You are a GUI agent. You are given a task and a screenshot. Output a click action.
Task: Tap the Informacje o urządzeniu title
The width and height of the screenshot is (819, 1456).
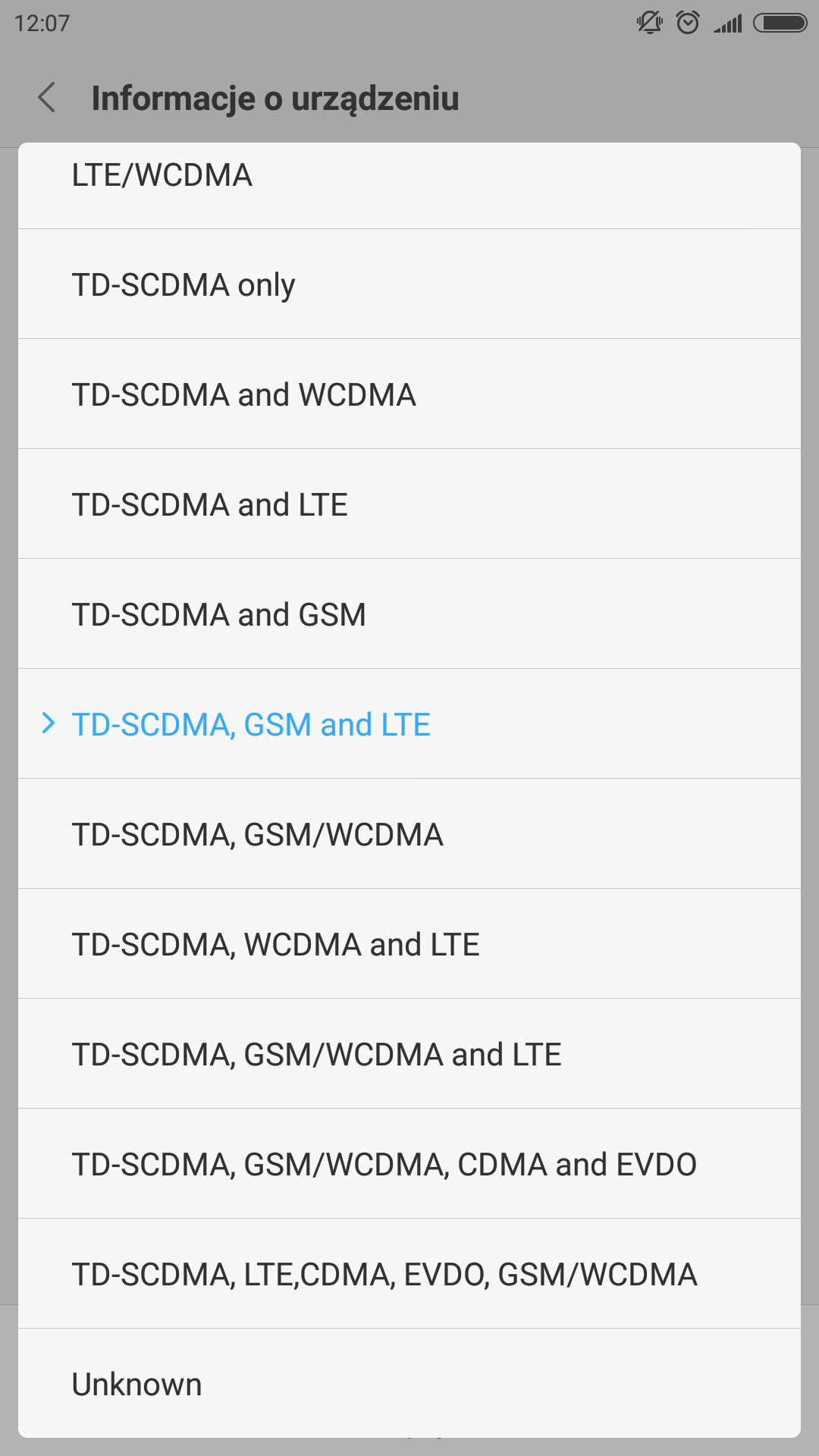[x=275, y=99]
